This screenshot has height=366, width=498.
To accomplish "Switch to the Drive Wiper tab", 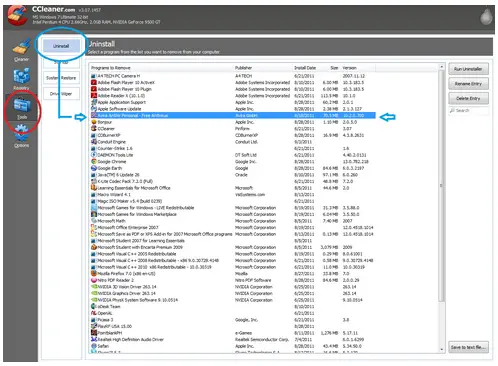I will pos(61,94).
